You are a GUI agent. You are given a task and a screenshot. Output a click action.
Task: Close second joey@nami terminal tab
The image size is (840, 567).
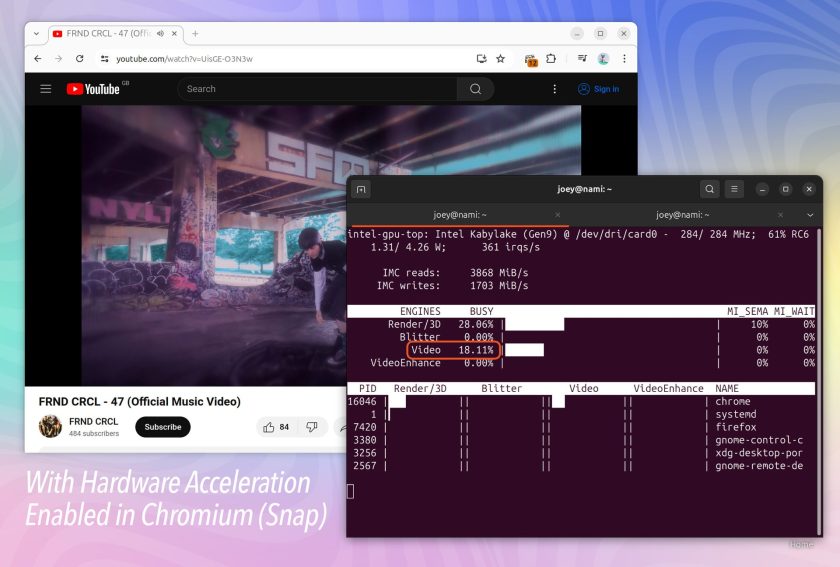(x=780, y=215)
